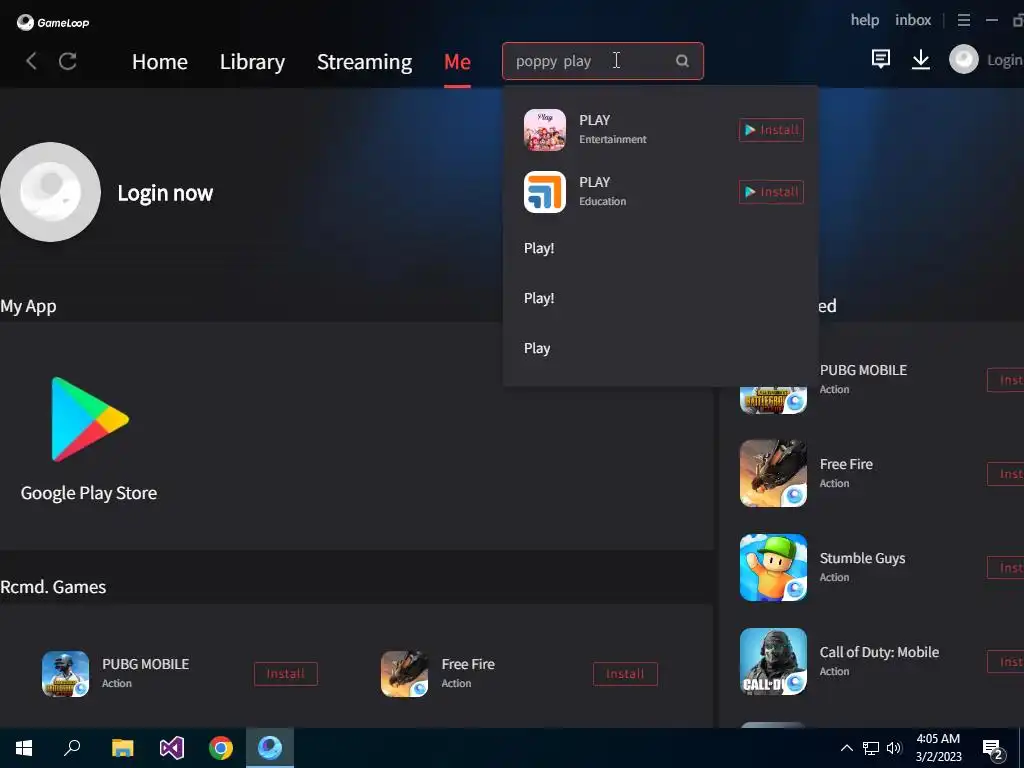The width and height of the screenshot is (1024, 768).
Task: Select first Play! suggestion
Action: [x=539, y=248]
